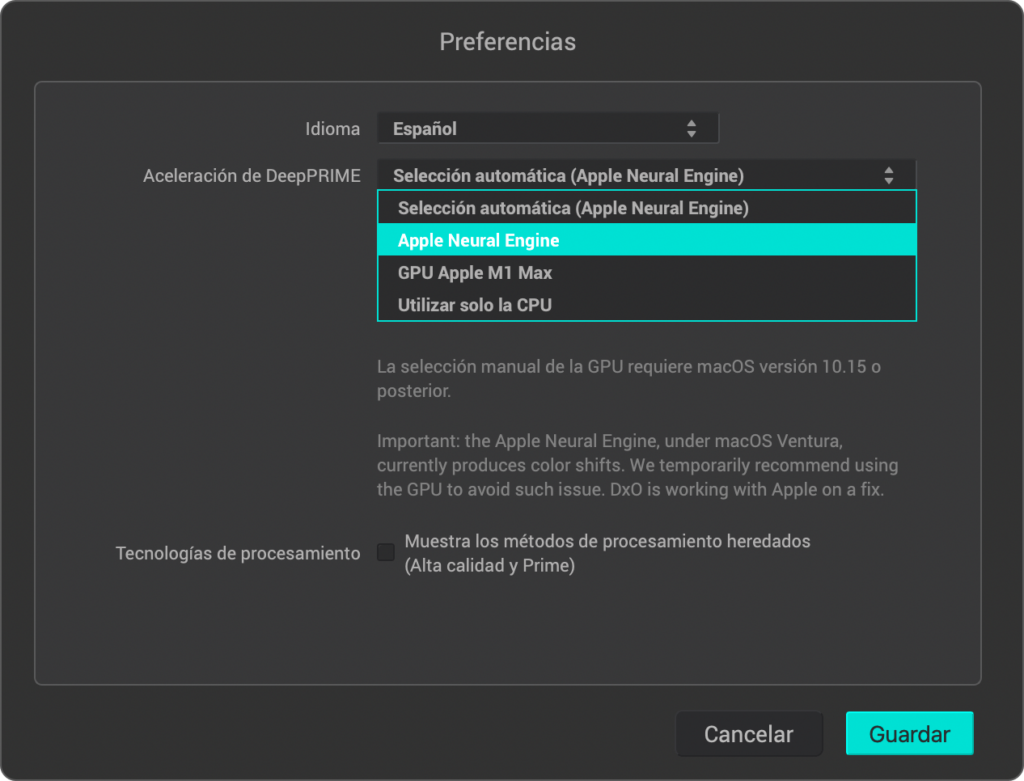Enable 'Muestra los métodos de procesamiento heredados' checkbox
Image resolution: width=1024 pixels, height=781 pixels.
386,552
